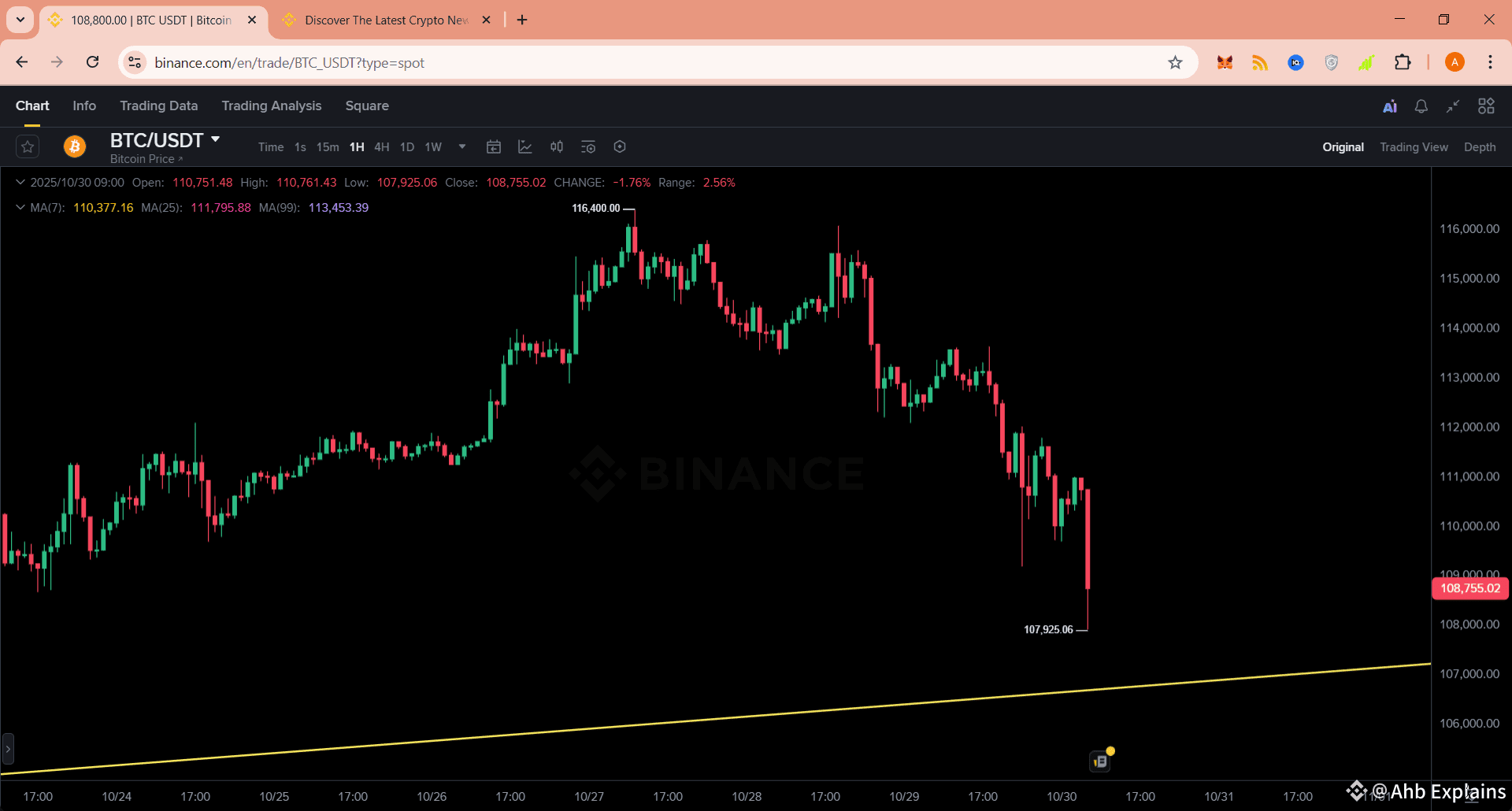
Task: Open a new browser tab
Action: (522, 20)
